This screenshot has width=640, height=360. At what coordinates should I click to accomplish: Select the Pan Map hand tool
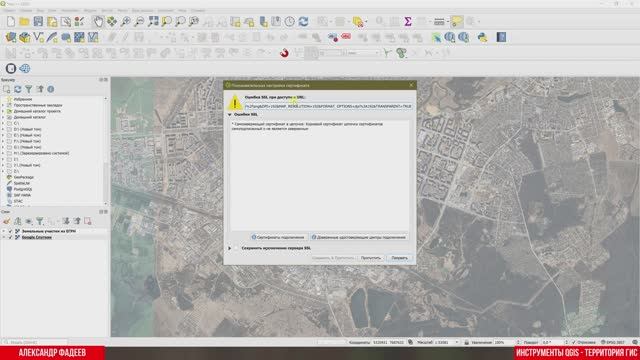click(98, 22)
